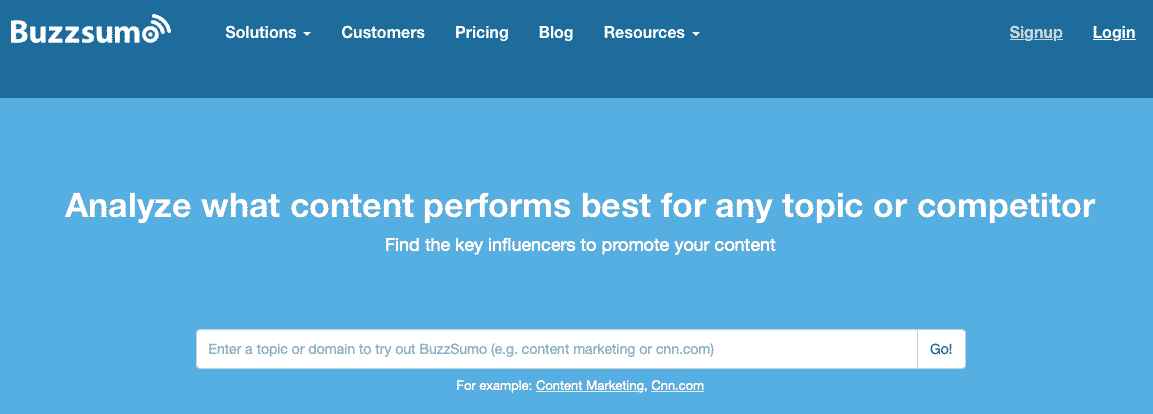Click the 'Find the key influencers' subheading
The height and width of the screenshot is (414, 1153).
coord(580,246)
